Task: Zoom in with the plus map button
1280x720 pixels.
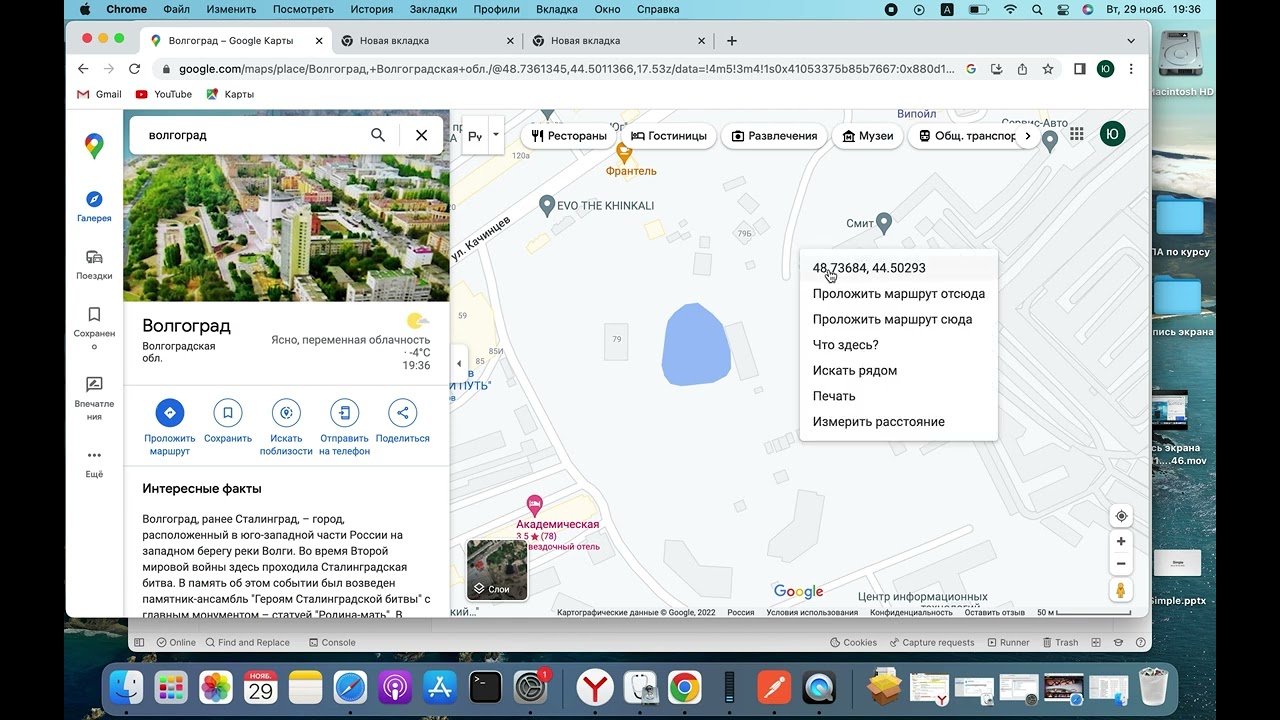Action: [1121, 541]
